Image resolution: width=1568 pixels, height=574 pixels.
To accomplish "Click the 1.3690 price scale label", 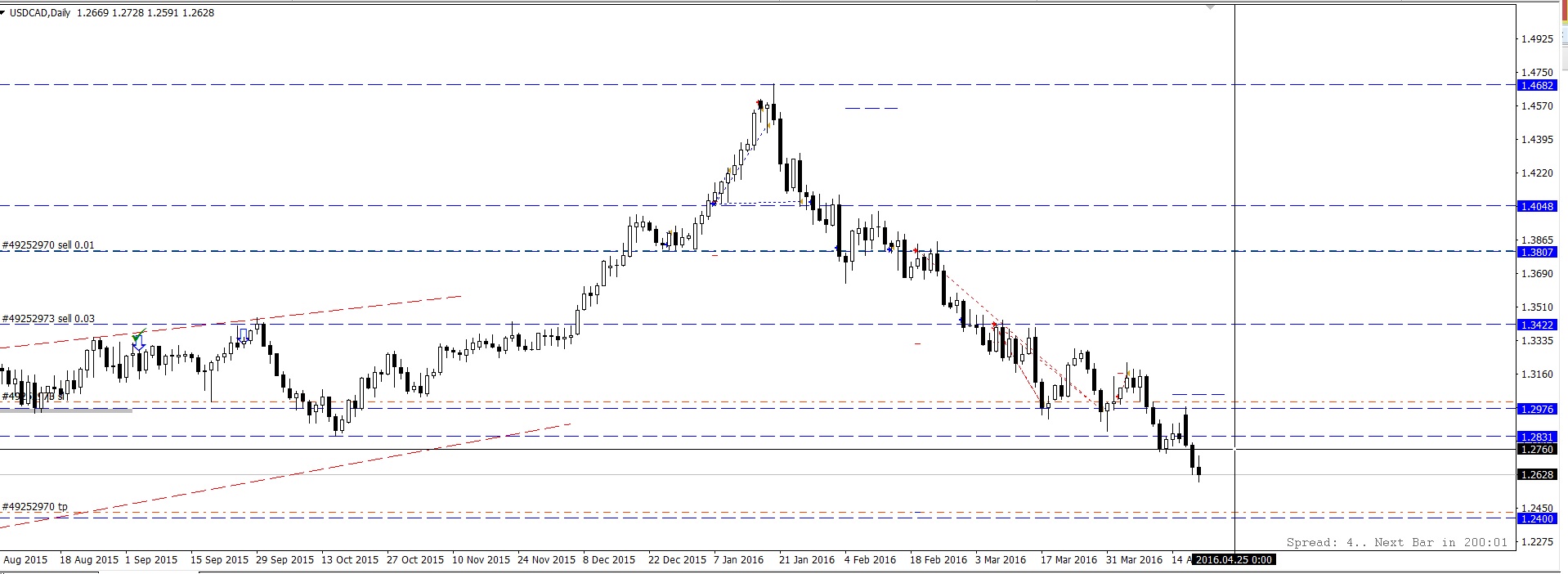I will (x=1537, y=274).
